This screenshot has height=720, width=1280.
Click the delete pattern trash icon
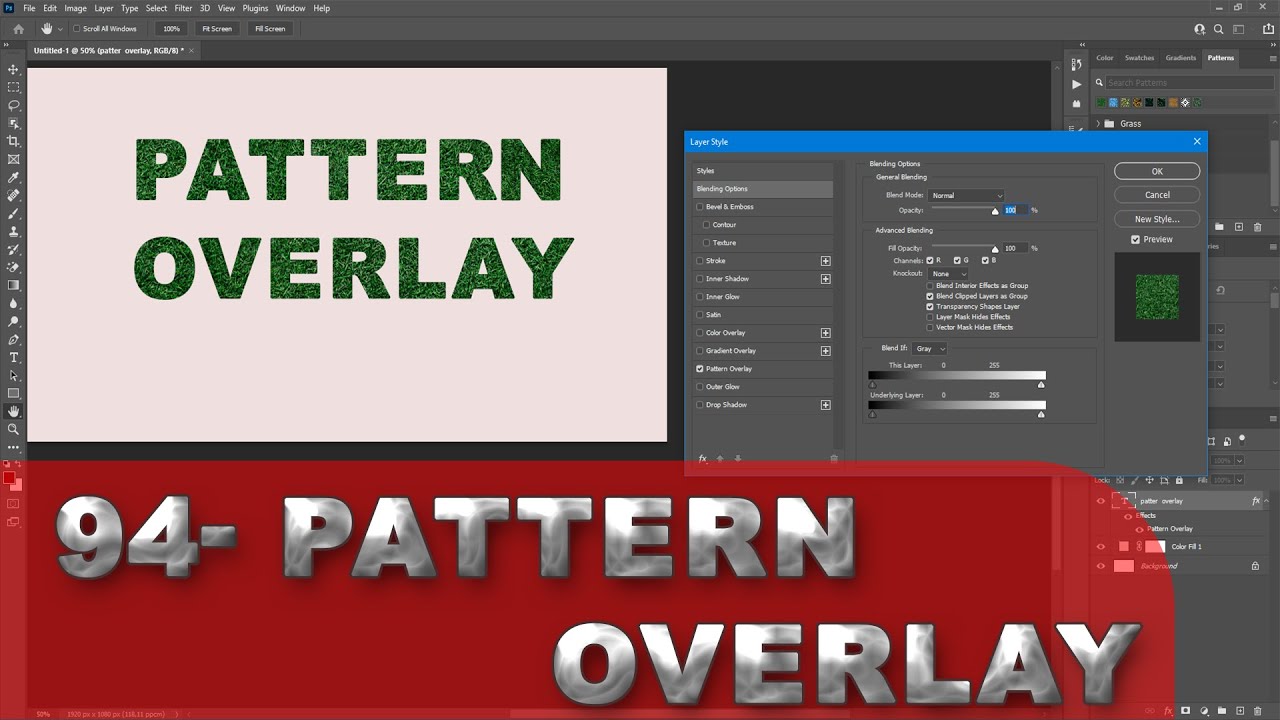[x=1256, y=227]
